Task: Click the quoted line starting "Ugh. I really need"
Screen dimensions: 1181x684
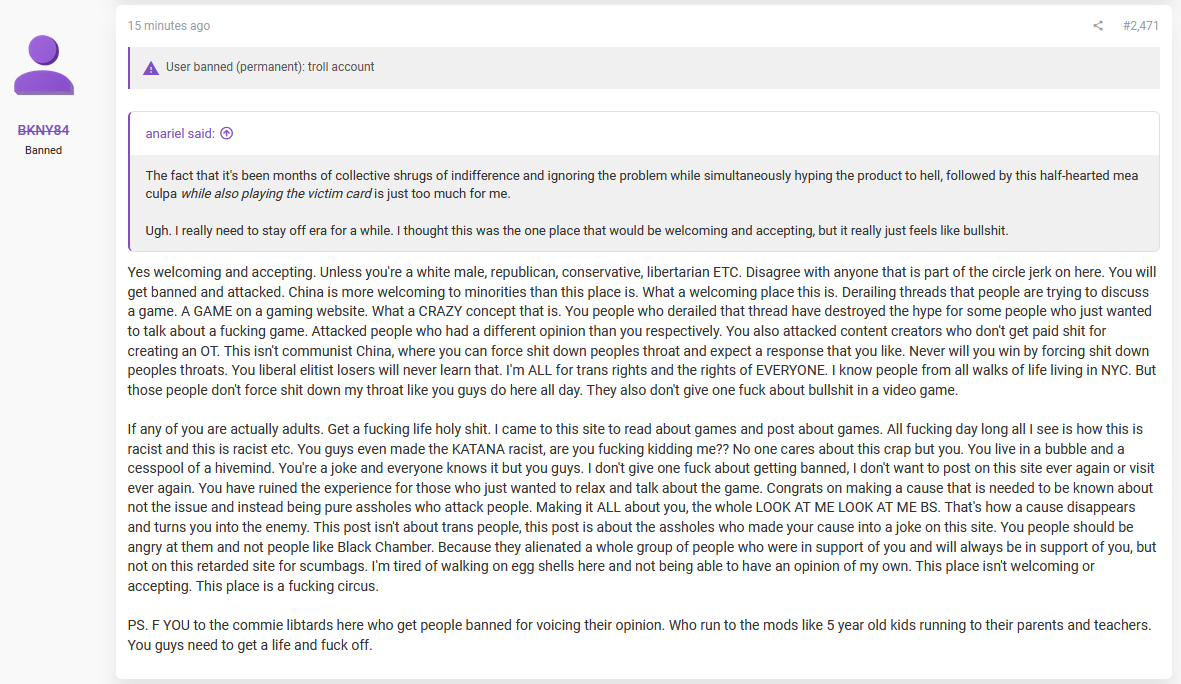Action: [x=576, y=231]
